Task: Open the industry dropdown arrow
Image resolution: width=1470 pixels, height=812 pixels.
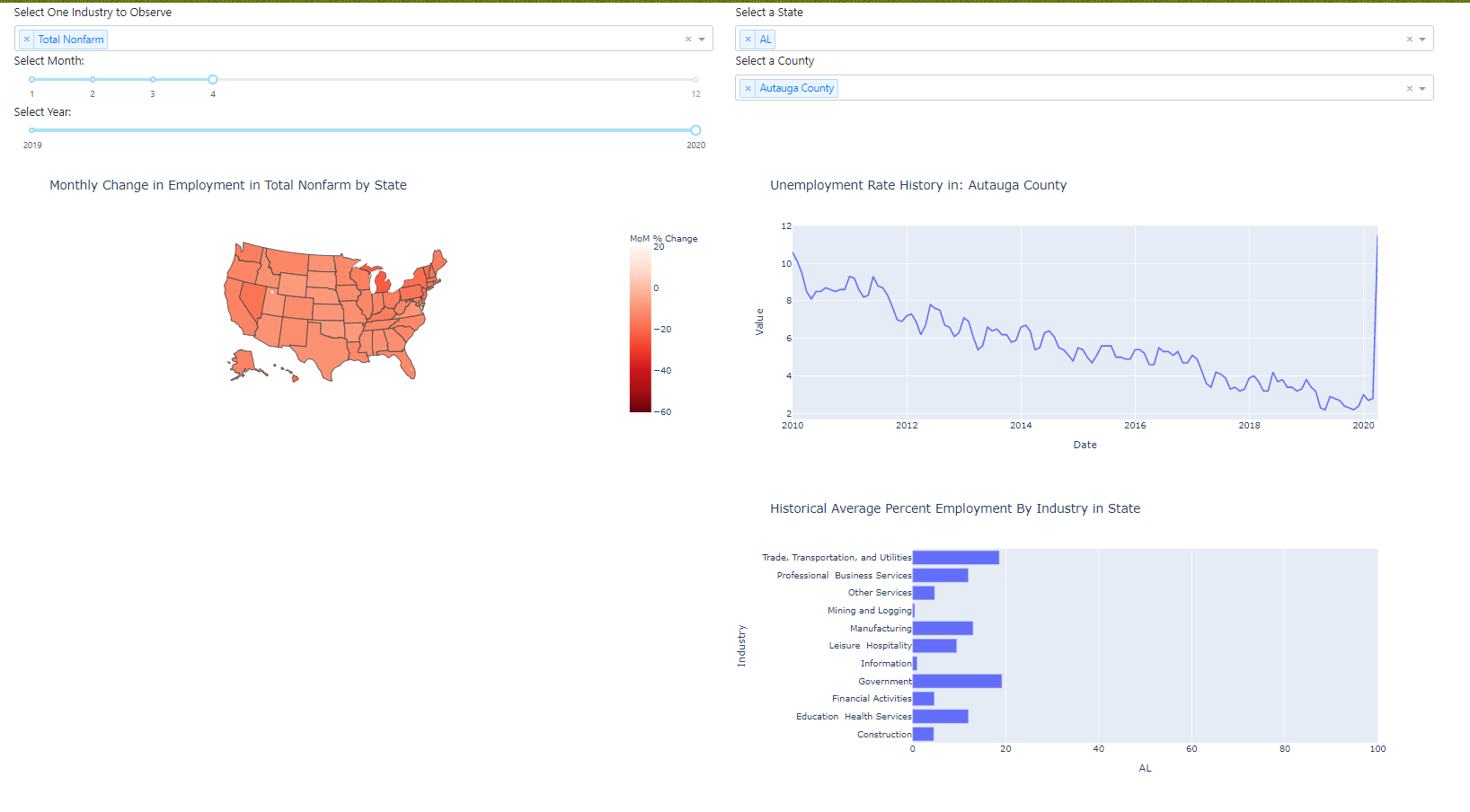Action: point(703,39)
